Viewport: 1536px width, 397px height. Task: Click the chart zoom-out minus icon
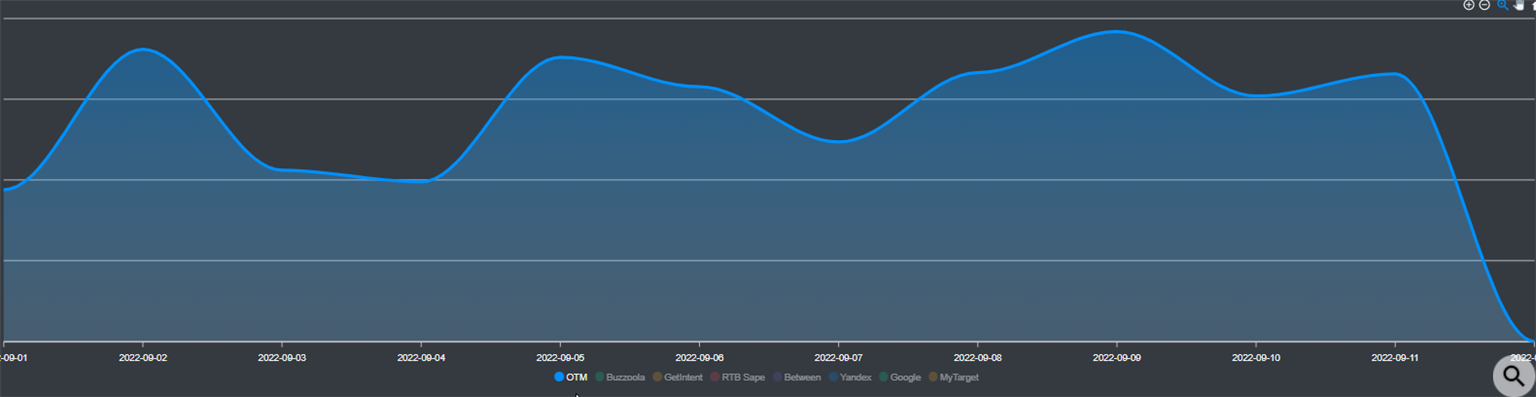pyautogui.click(x=1485, y=5)
